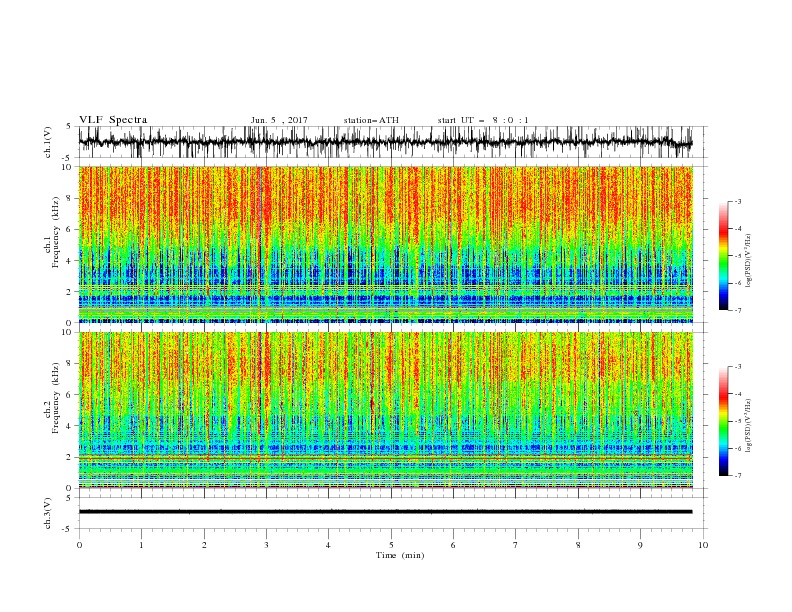792x612 pixels.
Task: Click the time axis tick label "5"
Action: 391,545
